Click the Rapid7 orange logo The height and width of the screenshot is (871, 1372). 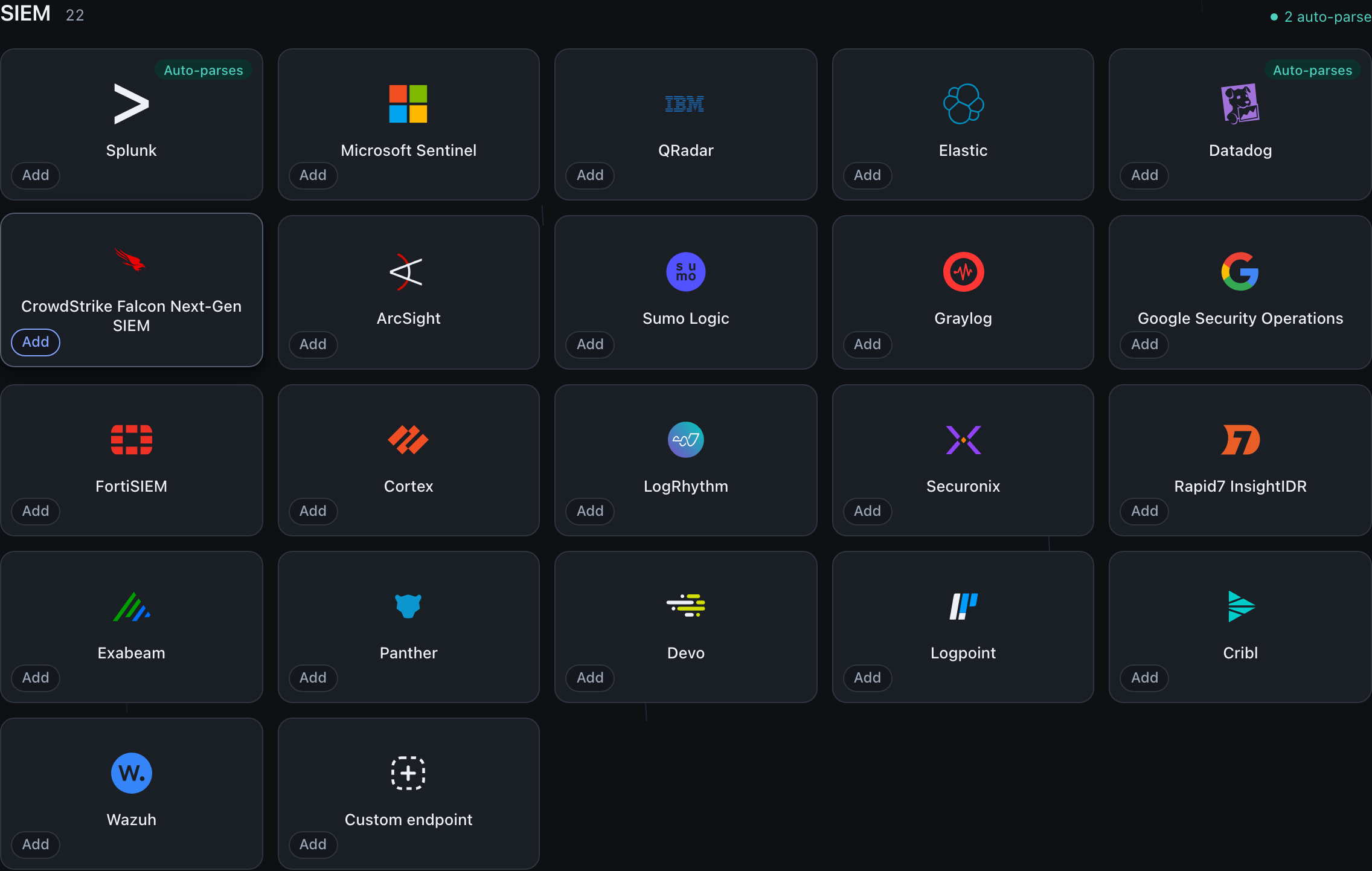(x=1240, y=440)
